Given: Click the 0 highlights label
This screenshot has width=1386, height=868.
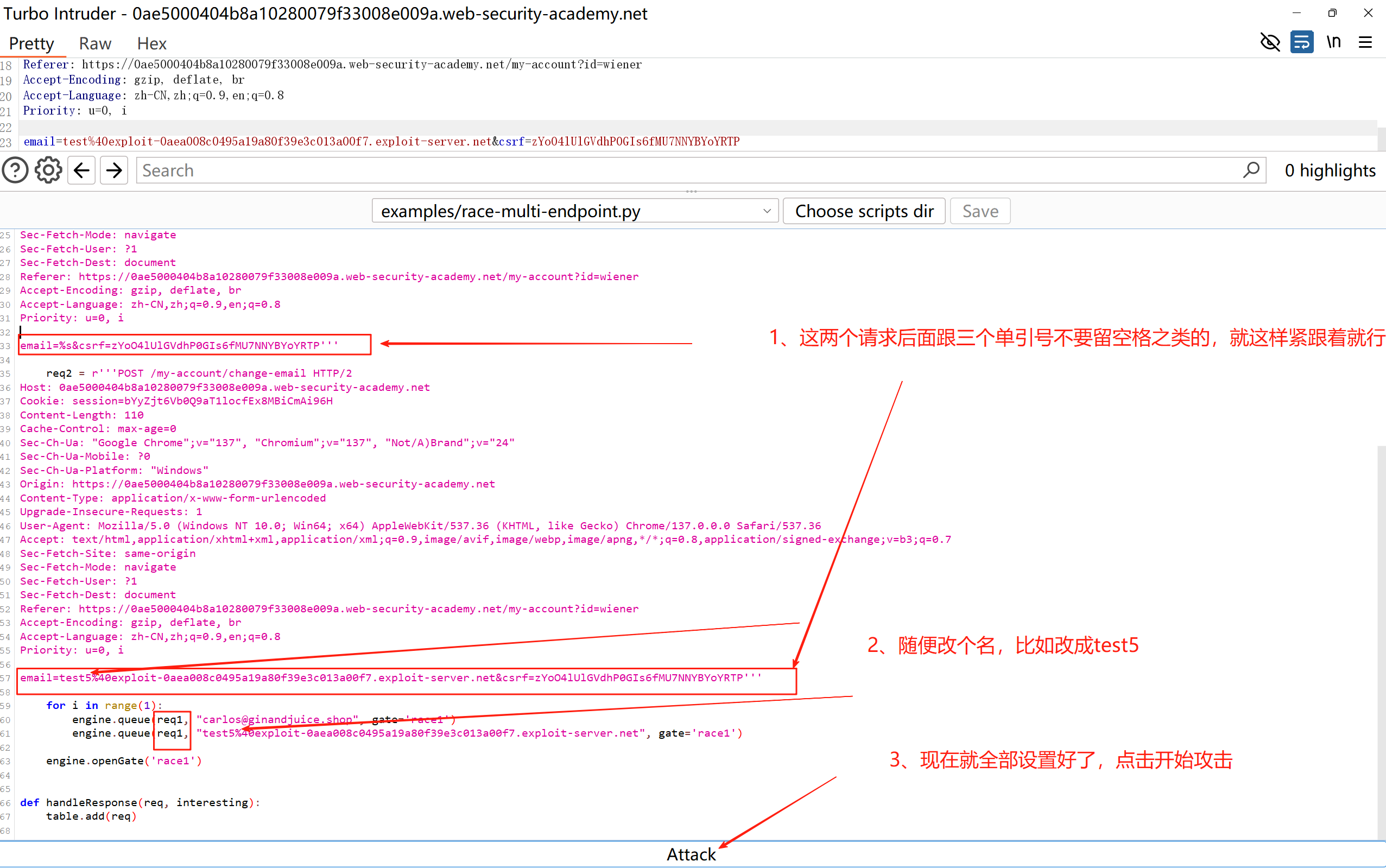Looking at the screenshot, I should [x=1329, y=170].
